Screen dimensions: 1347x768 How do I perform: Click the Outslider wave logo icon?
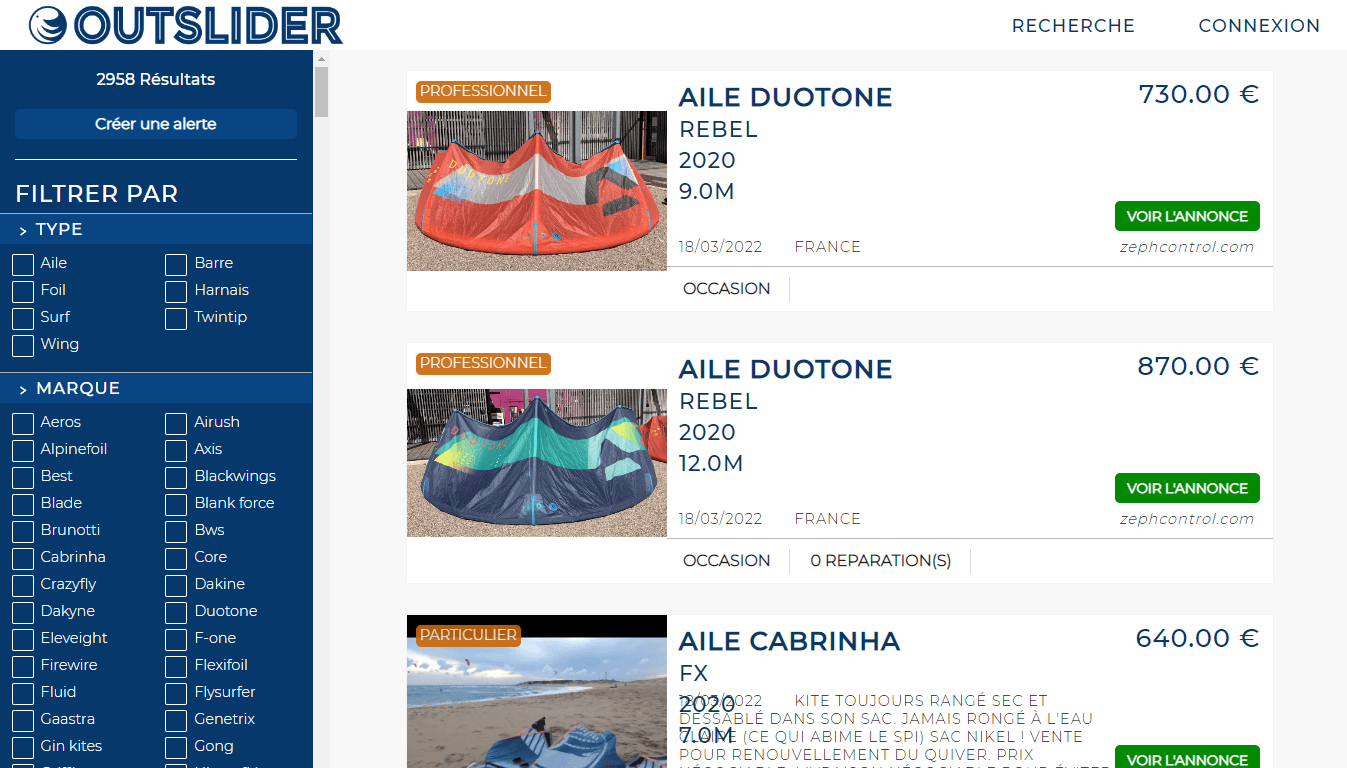(48, 25)
